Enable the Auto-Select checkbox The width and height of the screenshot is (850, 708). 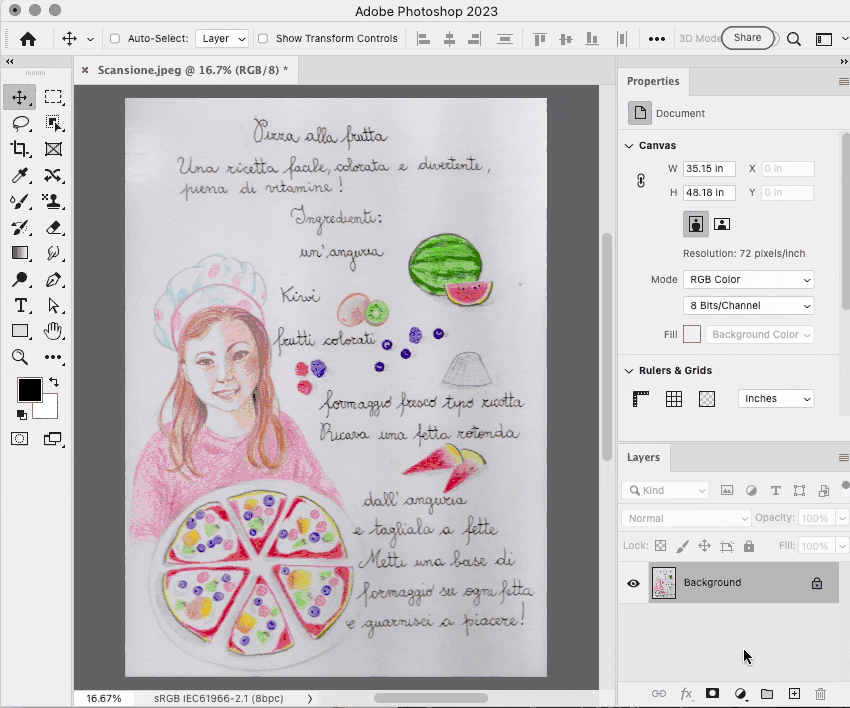pyautogui.click(x=115, y=39)
